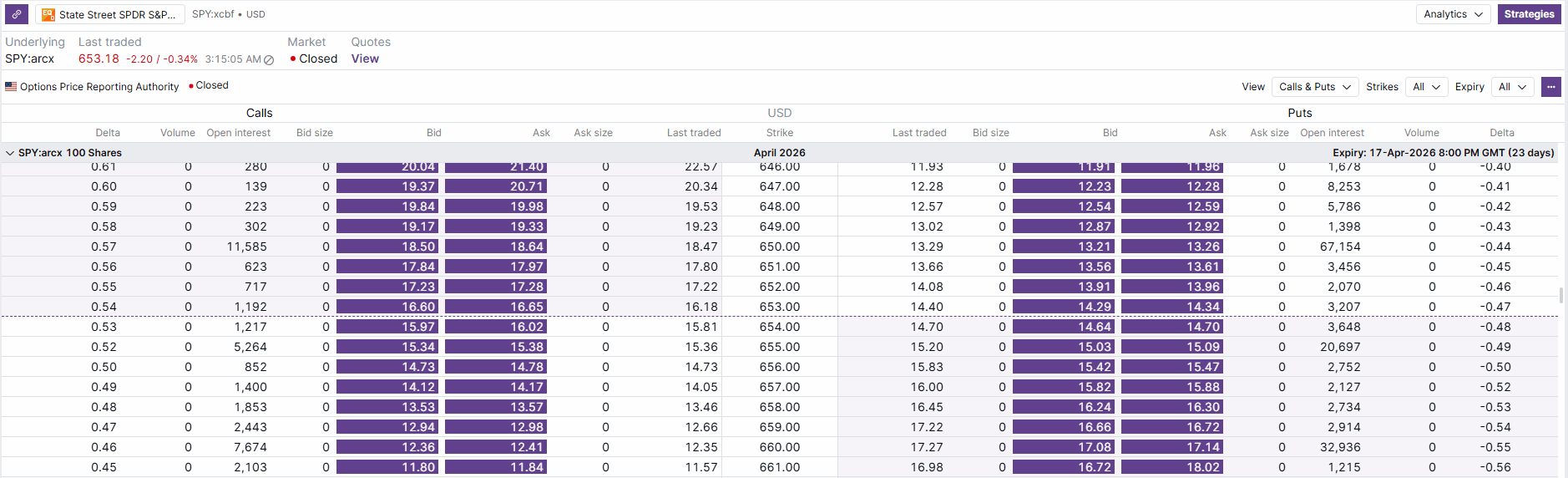Open the Calls & Puts view dropdown

1315,87
